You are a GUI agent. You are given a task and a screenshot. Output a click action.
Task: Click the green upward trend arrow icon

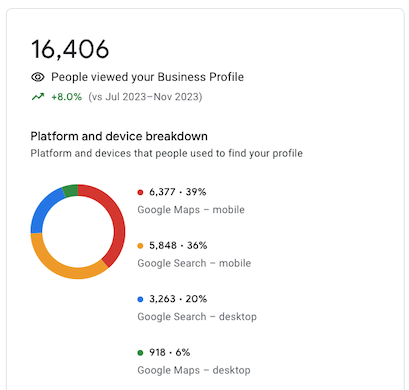click(38, 97)
